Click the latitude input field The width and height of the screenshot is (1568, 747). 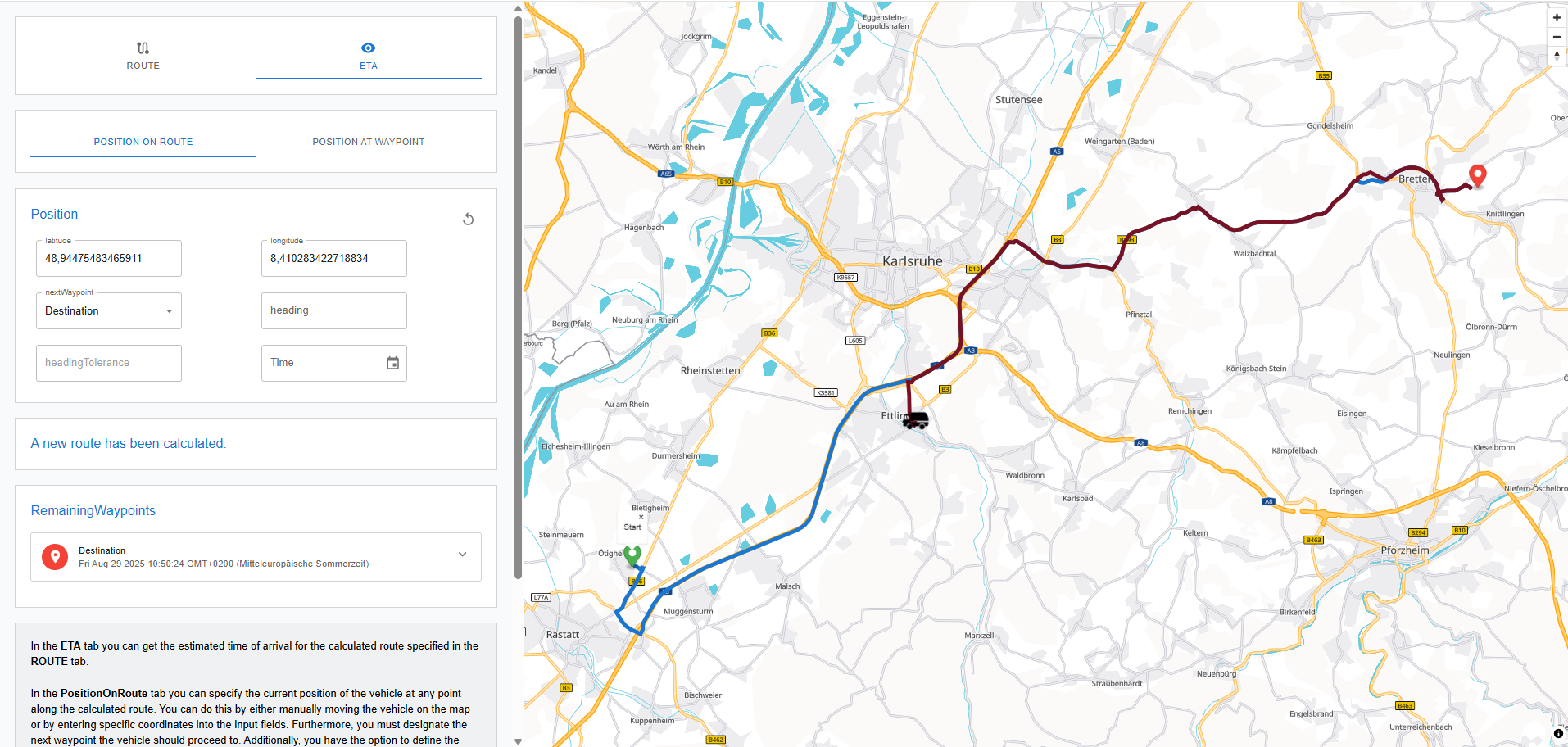tap(109, 259)
